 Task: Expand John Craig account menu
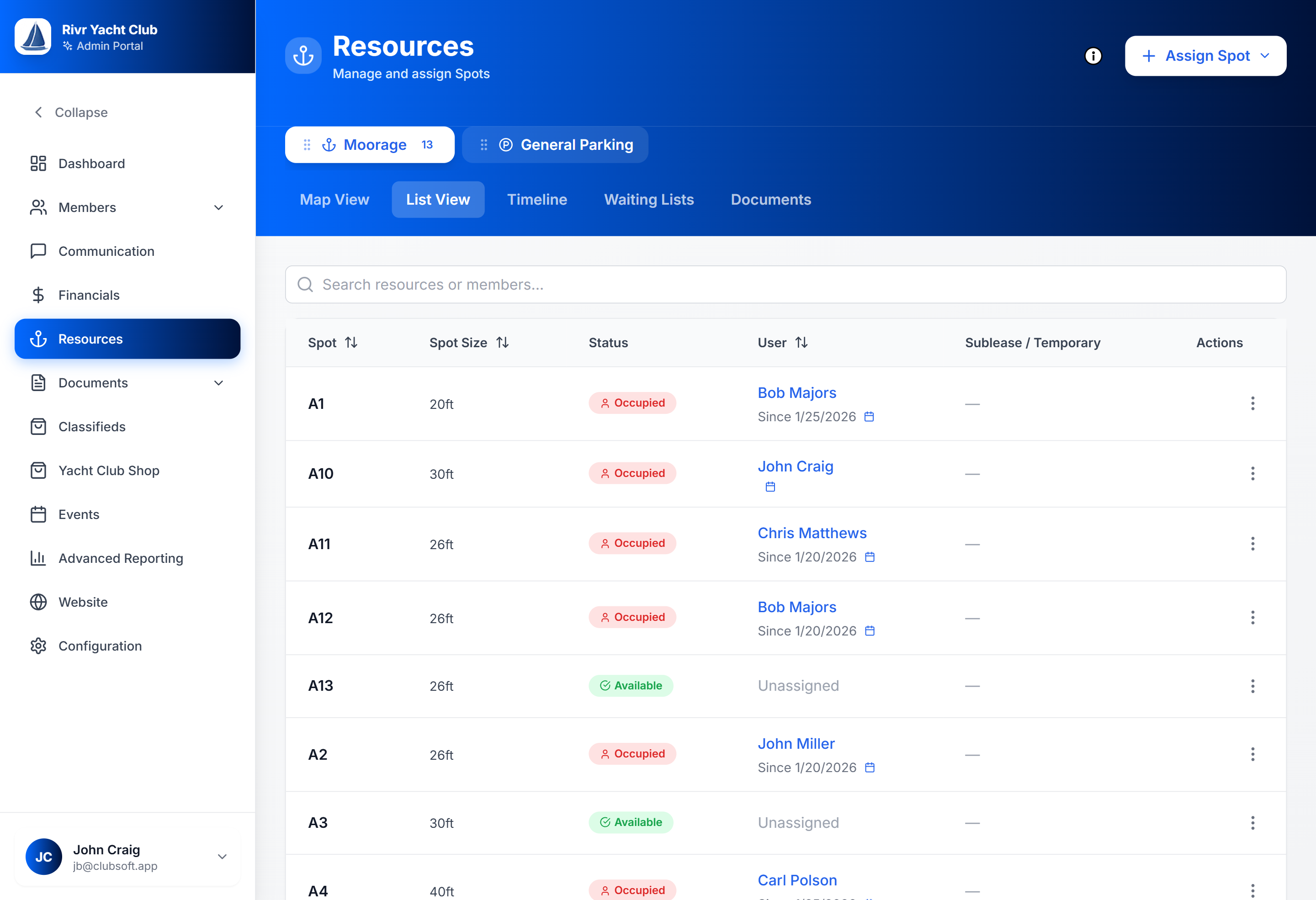[222, 857]
